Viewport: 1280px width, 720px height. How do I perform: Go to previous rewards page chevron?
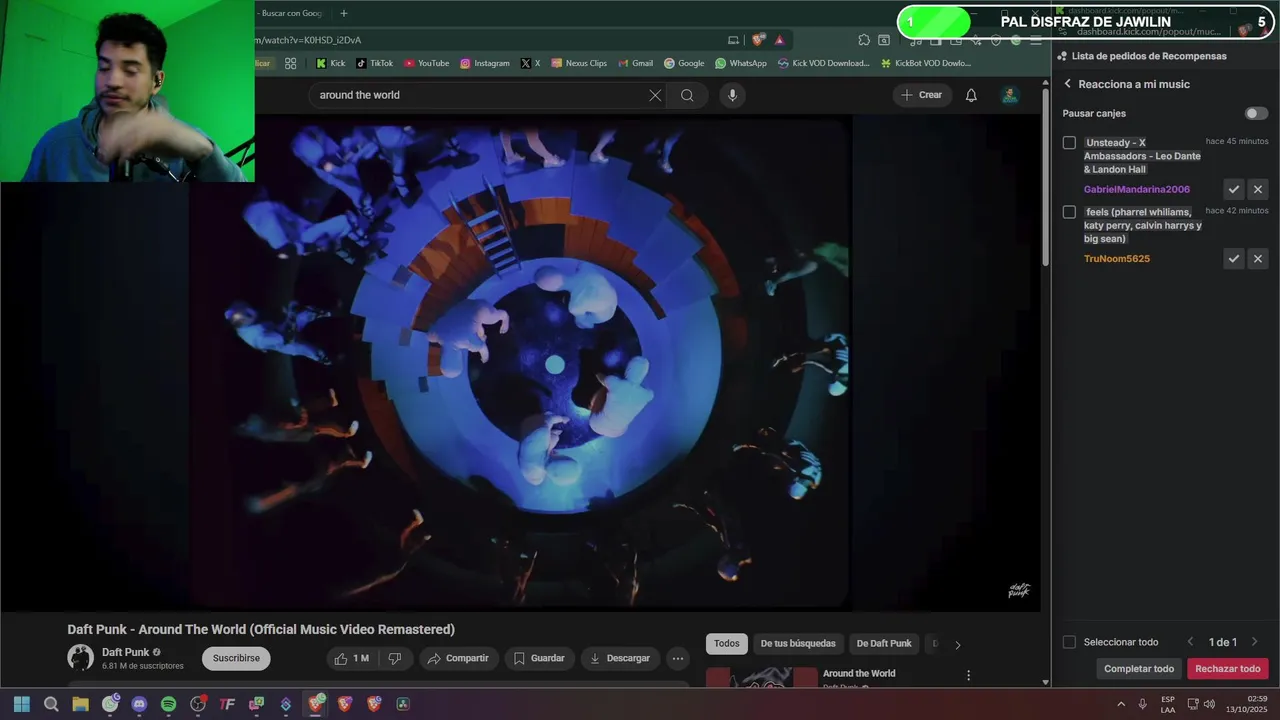tap(1190, 642)
